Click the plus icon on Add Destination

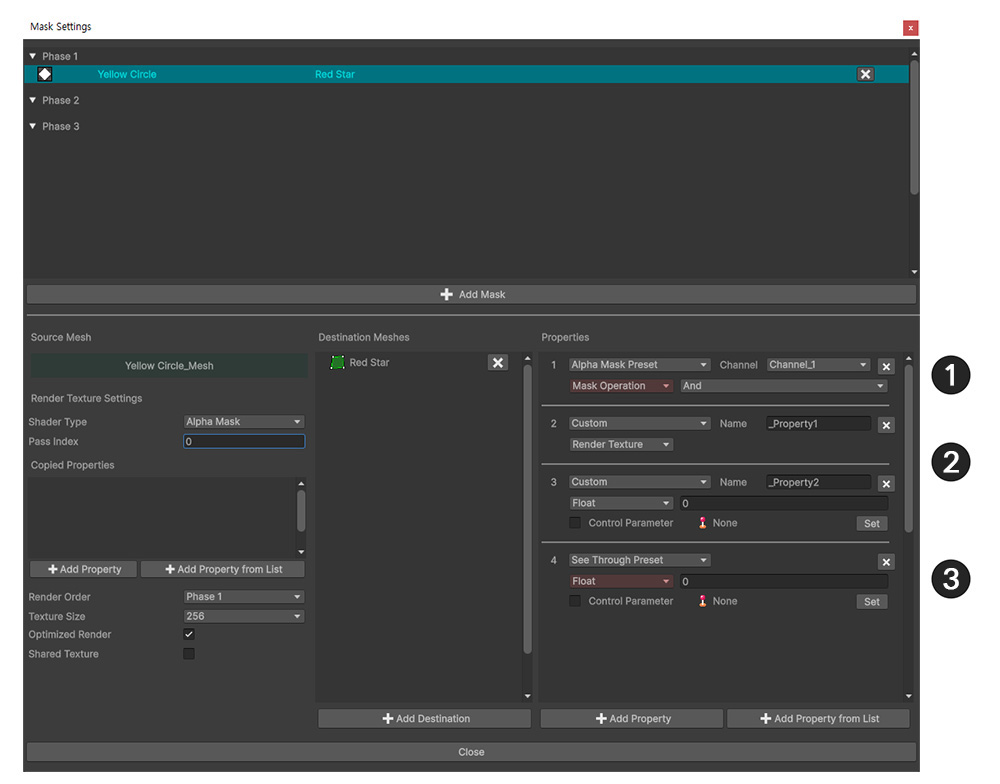pos(387,718)
